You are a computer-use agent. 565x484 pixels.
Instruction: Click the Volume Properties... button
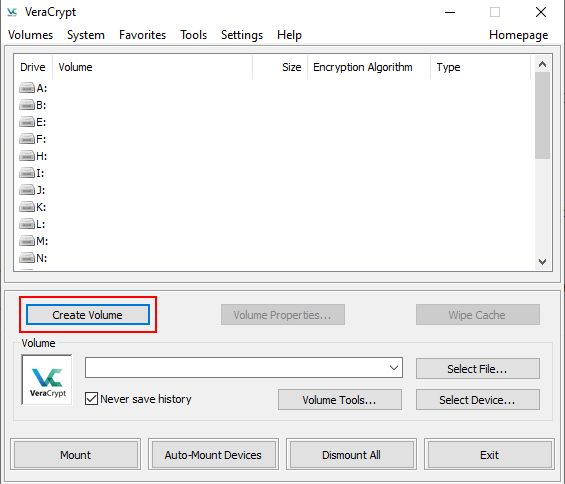(x=282, y=315)
